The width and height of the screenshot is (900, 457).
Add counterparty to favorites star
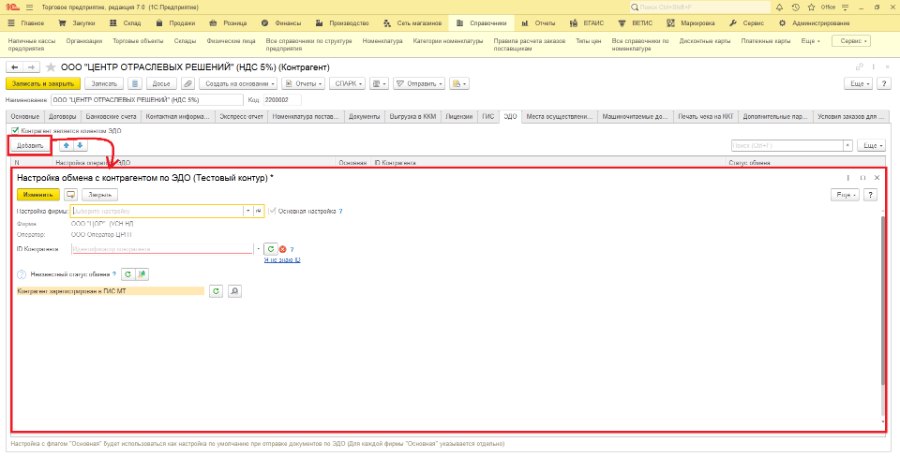point(51,68)
